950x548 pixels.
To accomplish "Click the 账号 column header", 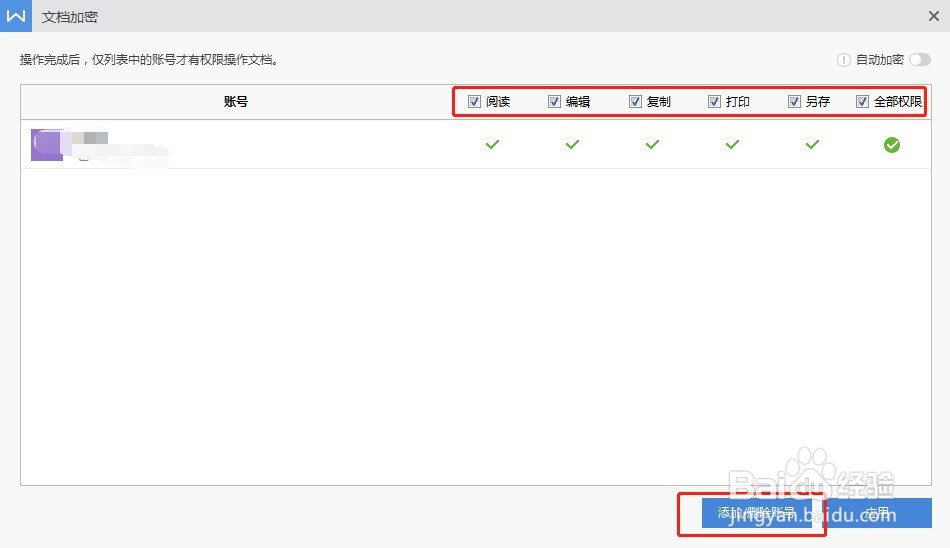I will [236, 101].
